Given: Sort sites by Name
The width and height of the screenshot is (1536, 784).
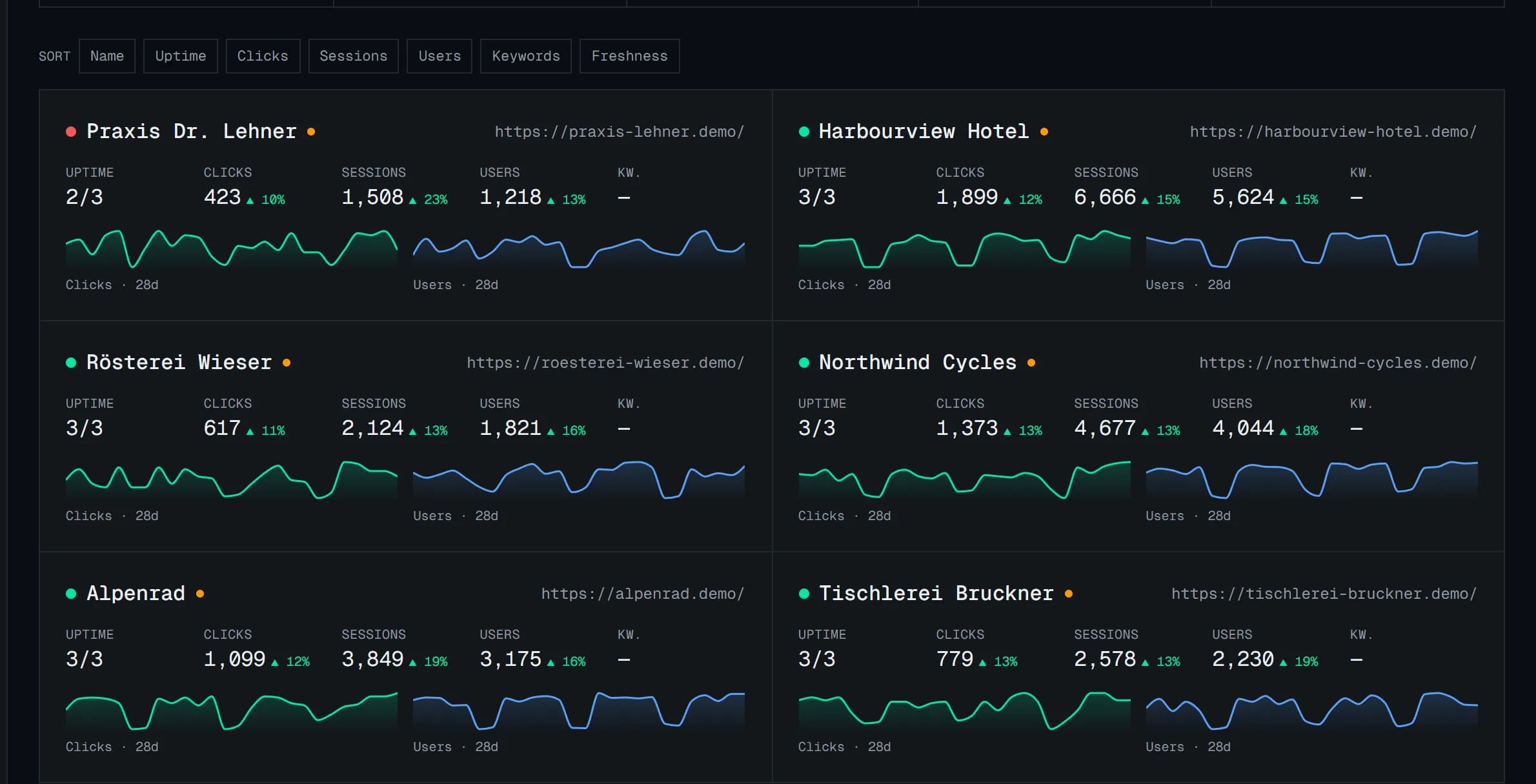Looking at the screenshot, I should (107, 56).
